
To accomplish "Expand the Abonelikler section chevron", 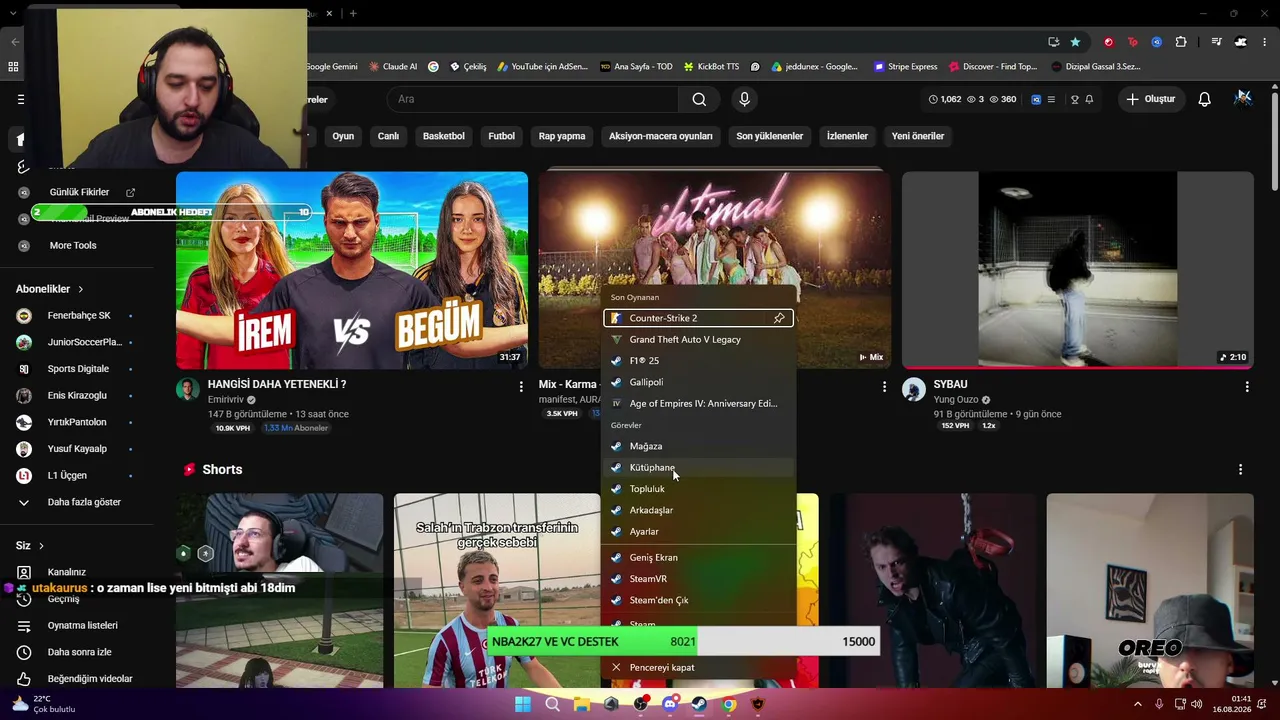I will tap(81, 289).
